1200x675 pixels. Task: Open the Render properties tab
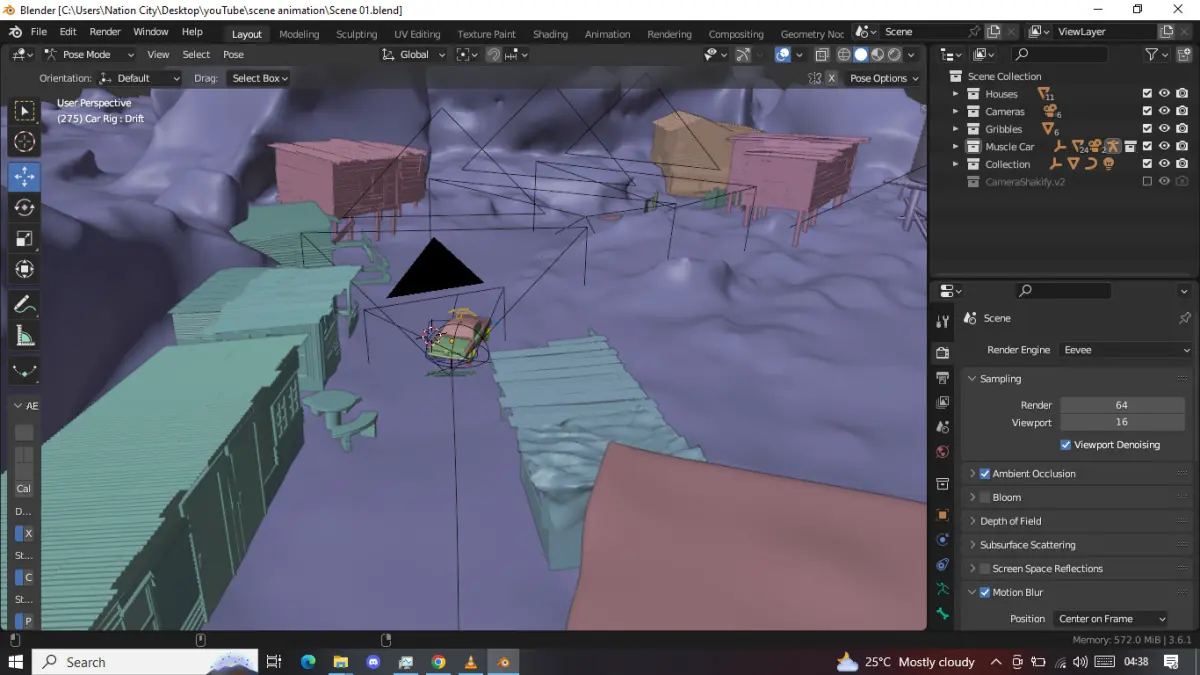(942, 352)
